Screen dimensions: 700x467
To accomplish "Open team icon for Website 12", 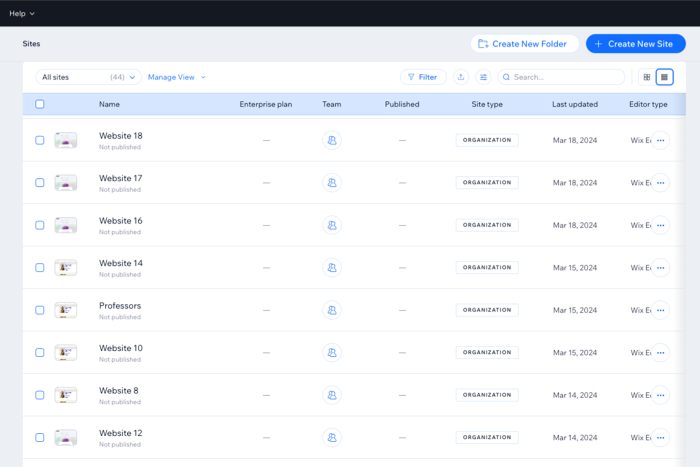I will [332, 437].
